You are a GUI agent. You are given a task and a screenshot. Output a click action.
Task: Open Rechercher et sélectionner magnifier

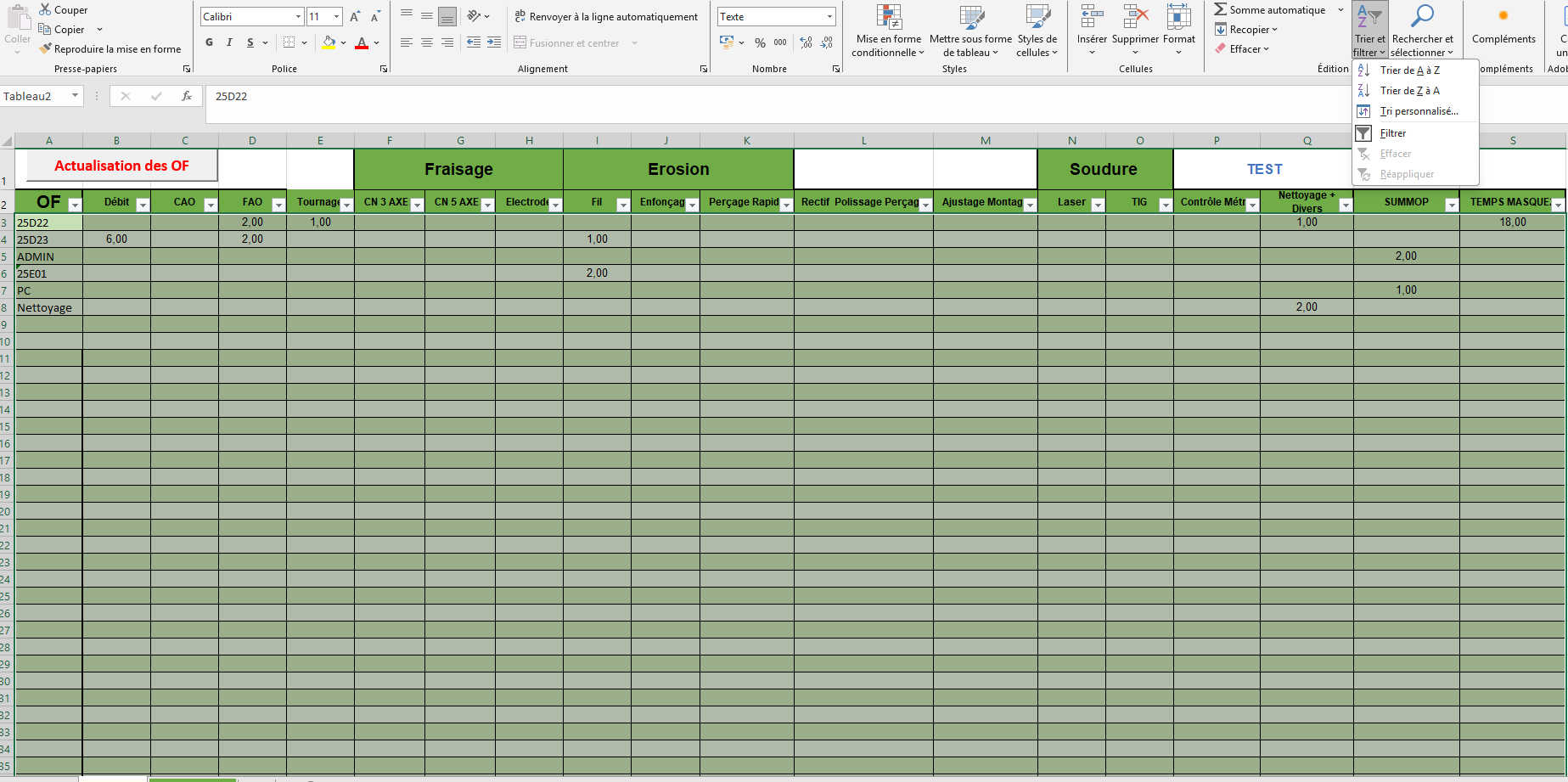click(x=1422, y=17)
